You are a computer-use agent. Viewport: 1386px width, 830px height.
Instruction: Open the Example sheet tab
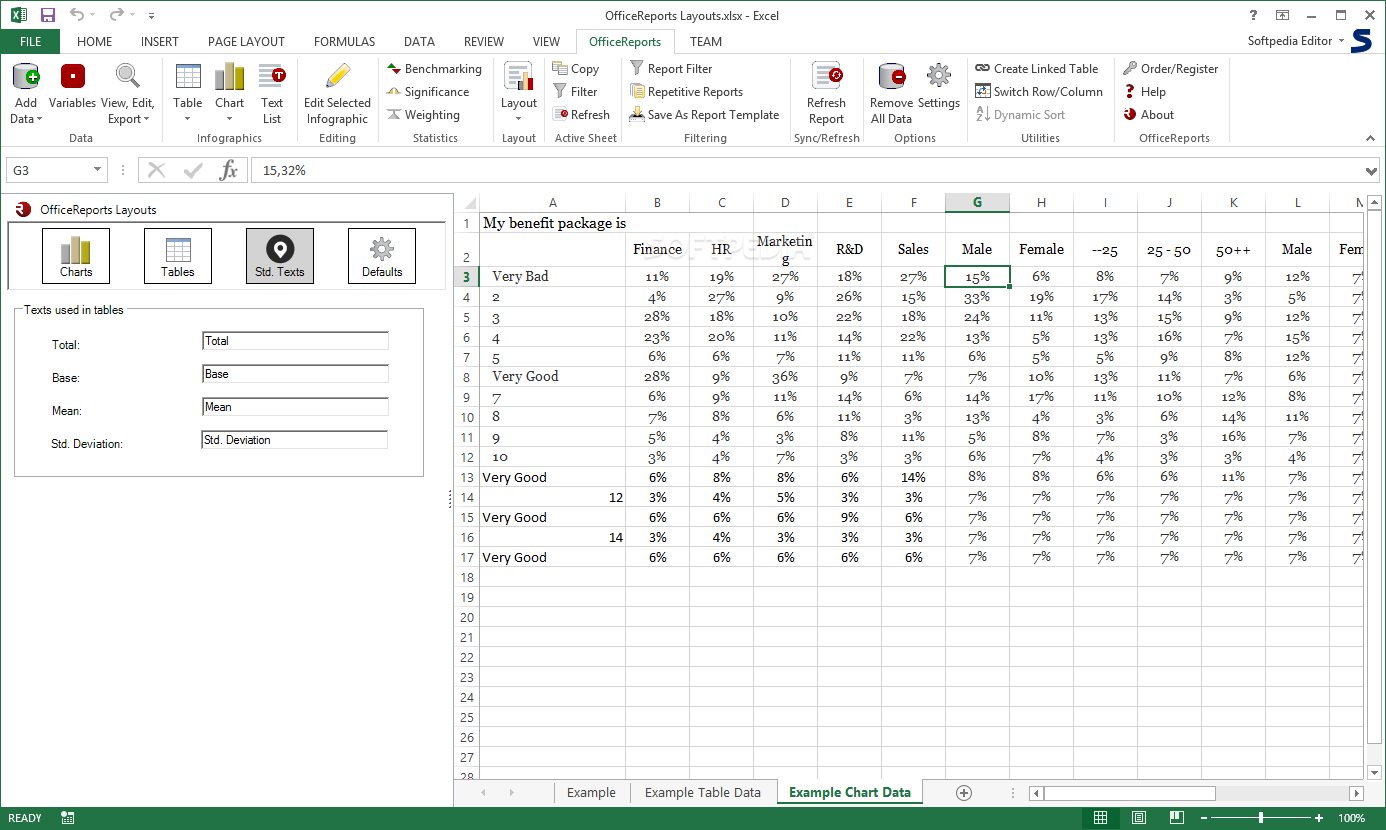pos(591,793)
